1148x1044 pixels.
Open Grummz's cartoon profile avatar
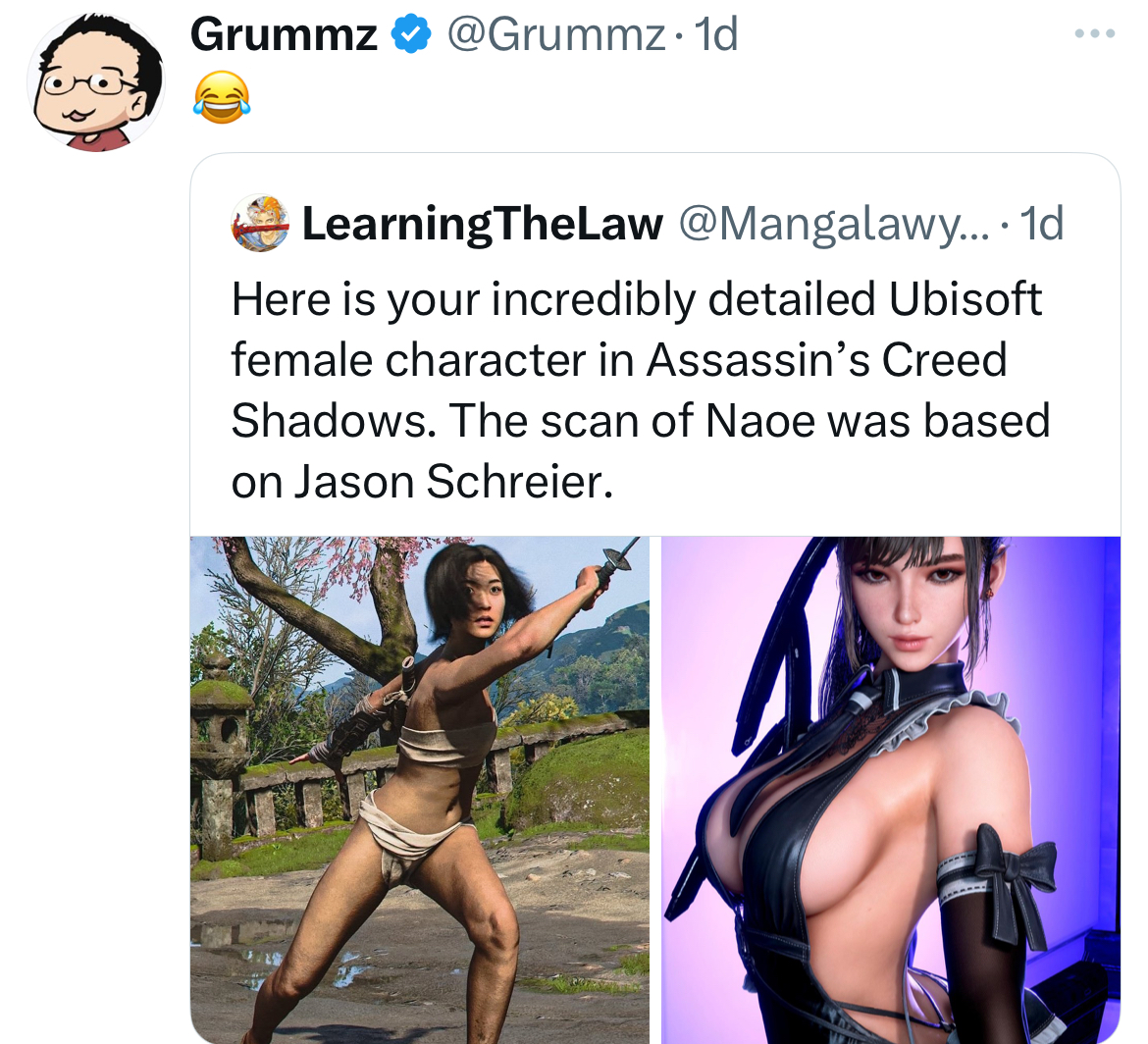click(x=96, y=82)
